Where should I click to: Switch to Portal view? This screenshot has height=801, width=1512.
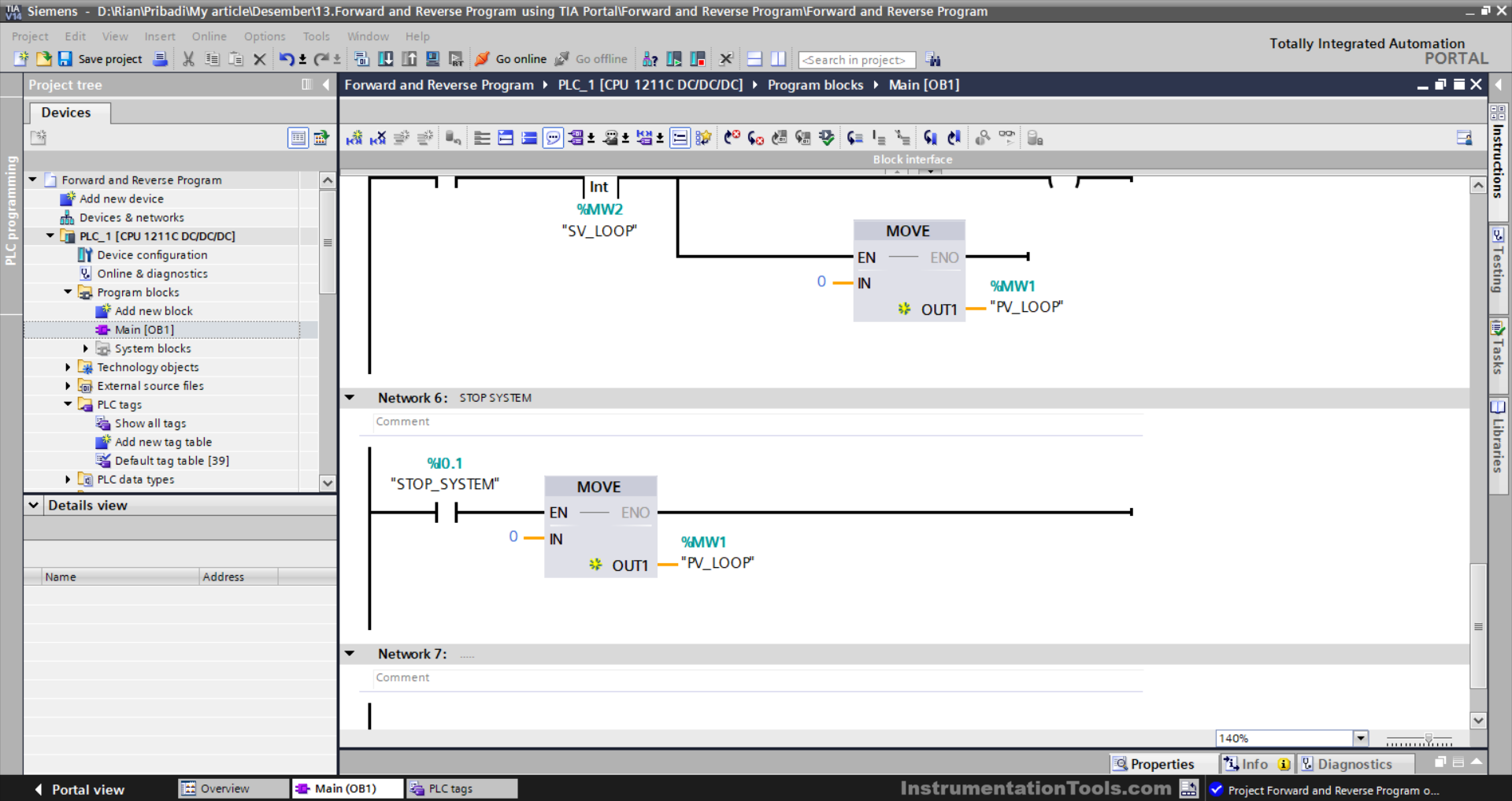[x=80, y=789]
